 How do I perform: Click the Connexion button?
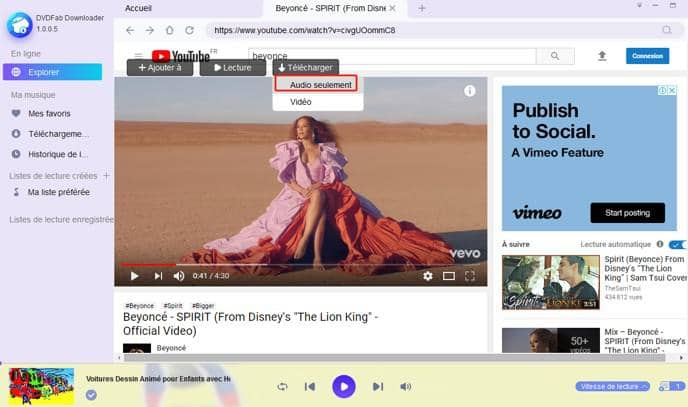[647, 56]
